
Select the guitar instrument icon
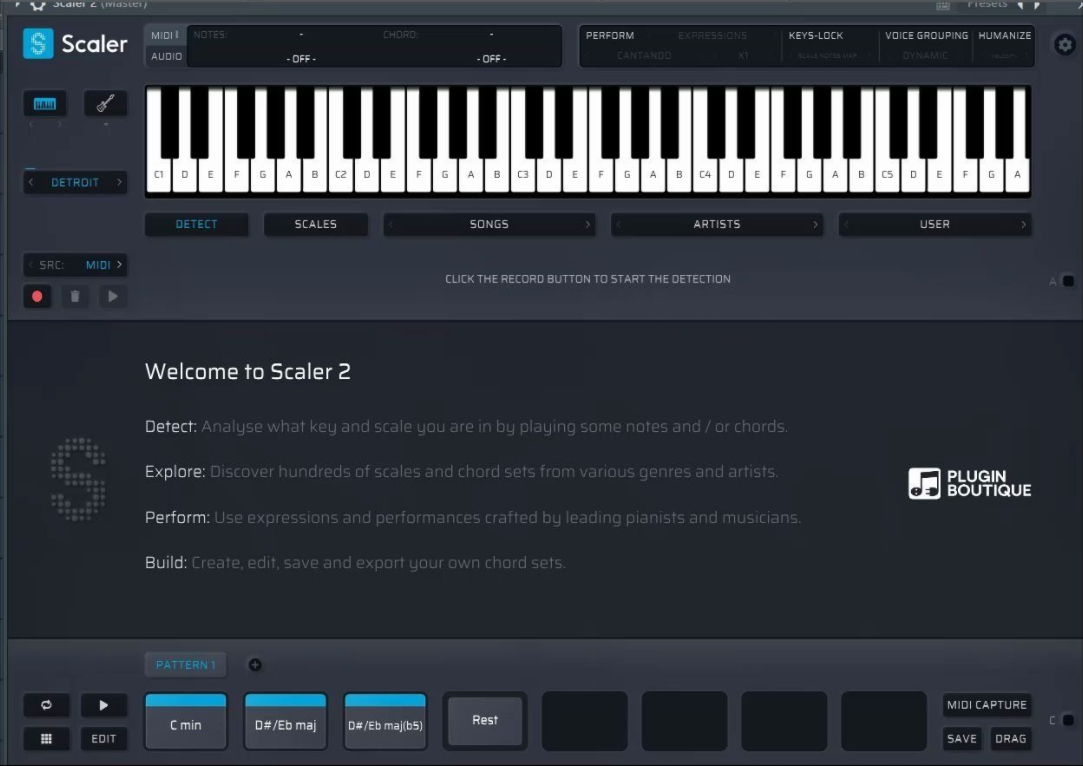105,103
